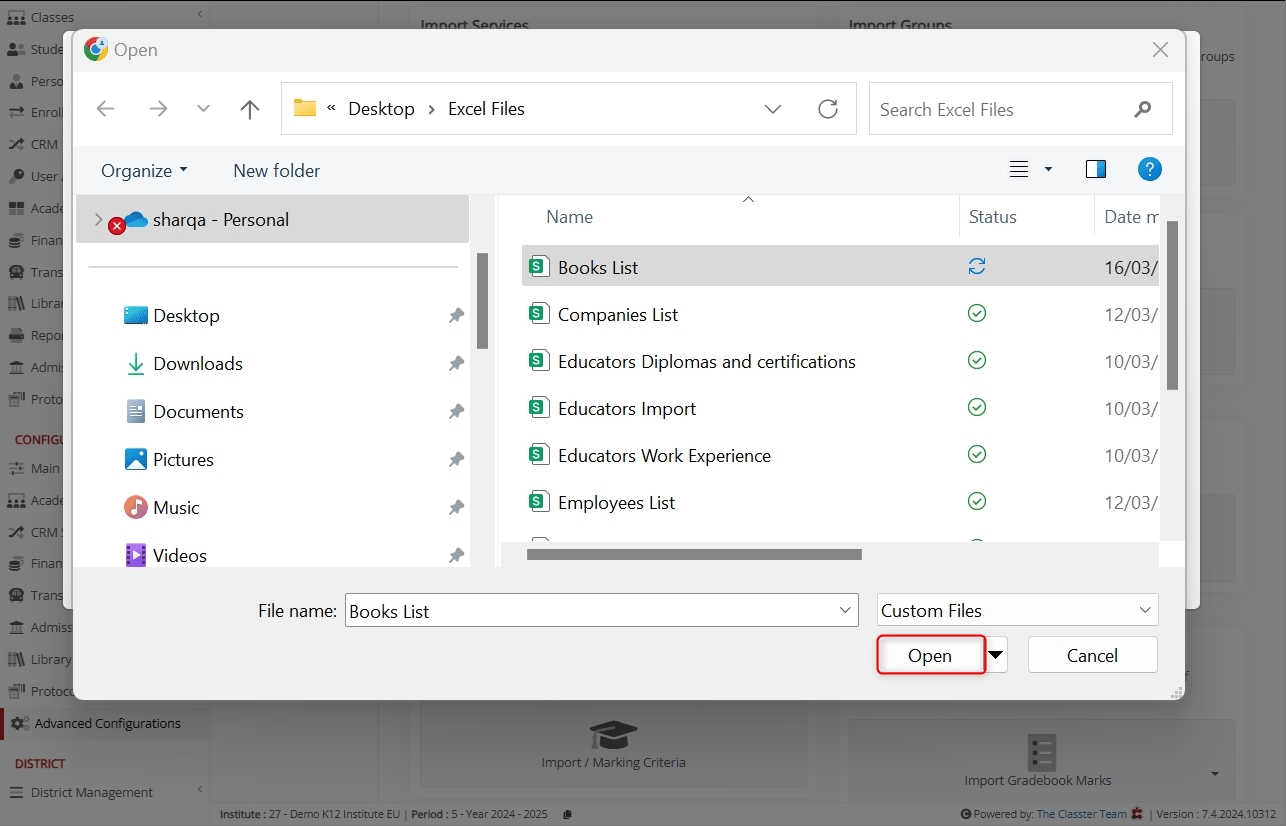Image resolution: width=1286 pixels, height=826 pixels.
Task: Select the Educators Import file
Action: 626,408
